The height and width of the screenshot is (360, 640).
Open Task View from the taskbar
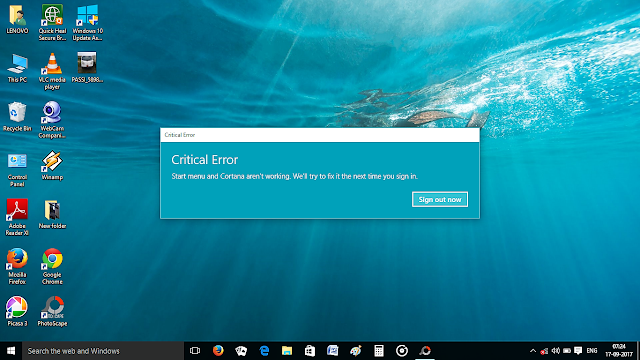tap(195, 351)
